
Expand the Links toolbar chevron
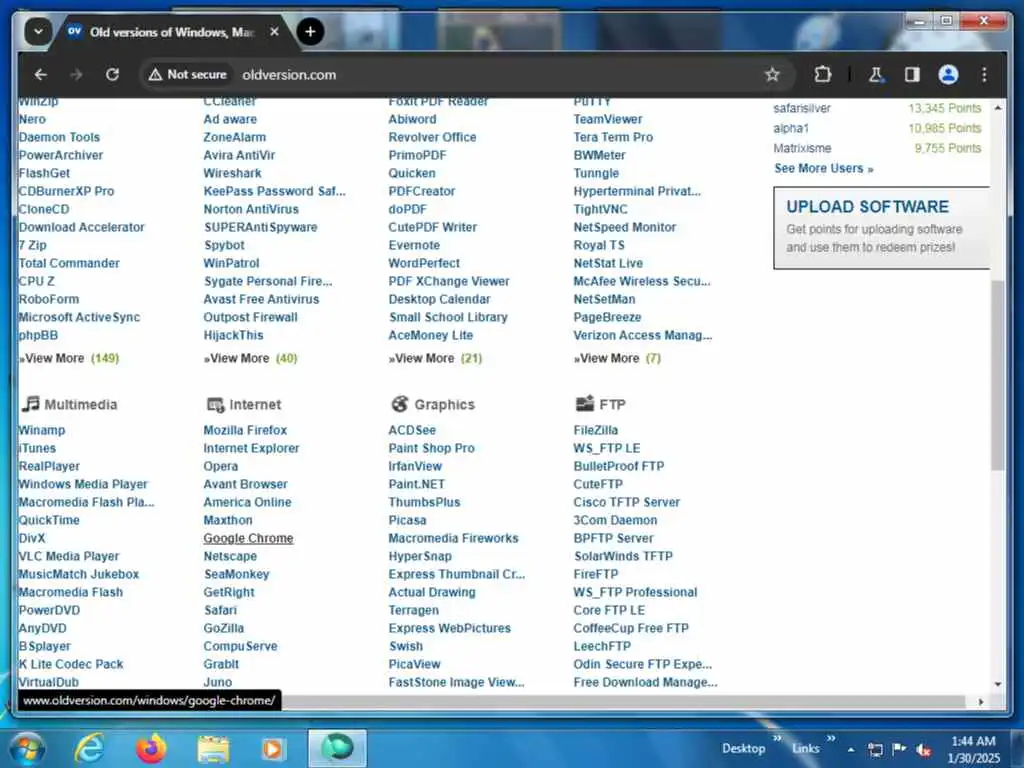coord(831,739)
